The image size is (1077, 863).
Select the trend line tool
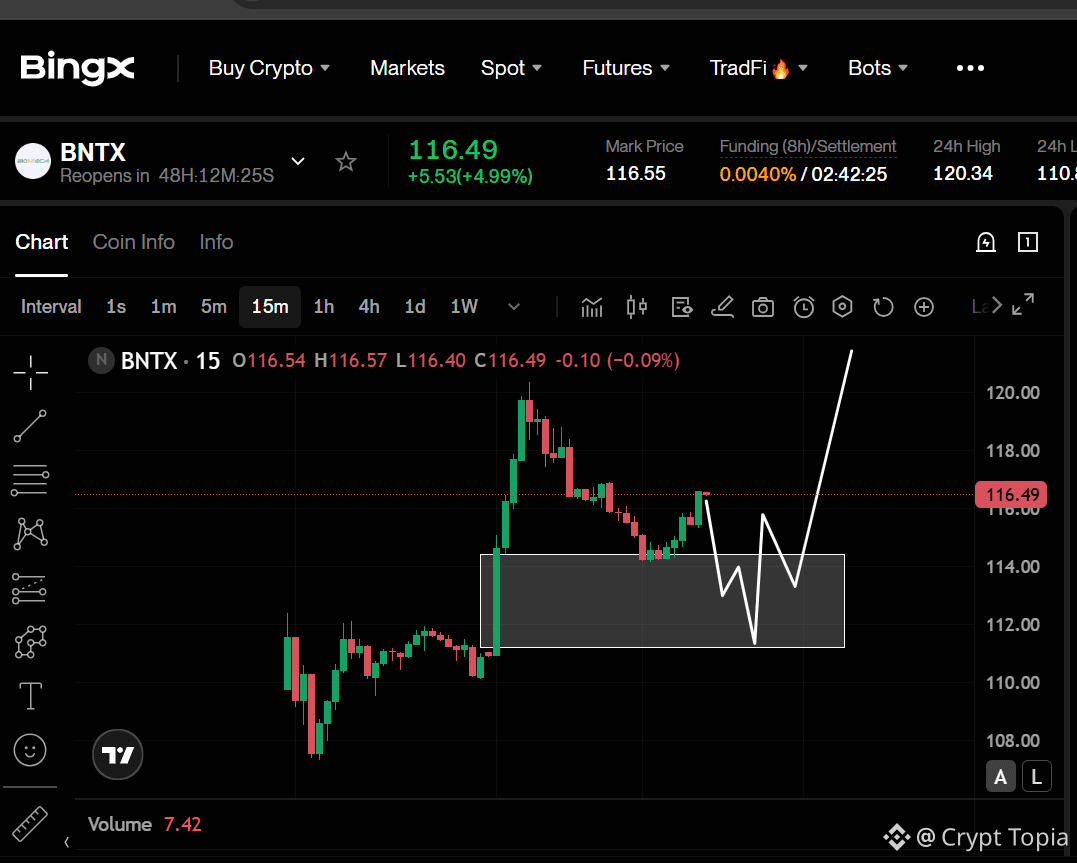point(30,426)
